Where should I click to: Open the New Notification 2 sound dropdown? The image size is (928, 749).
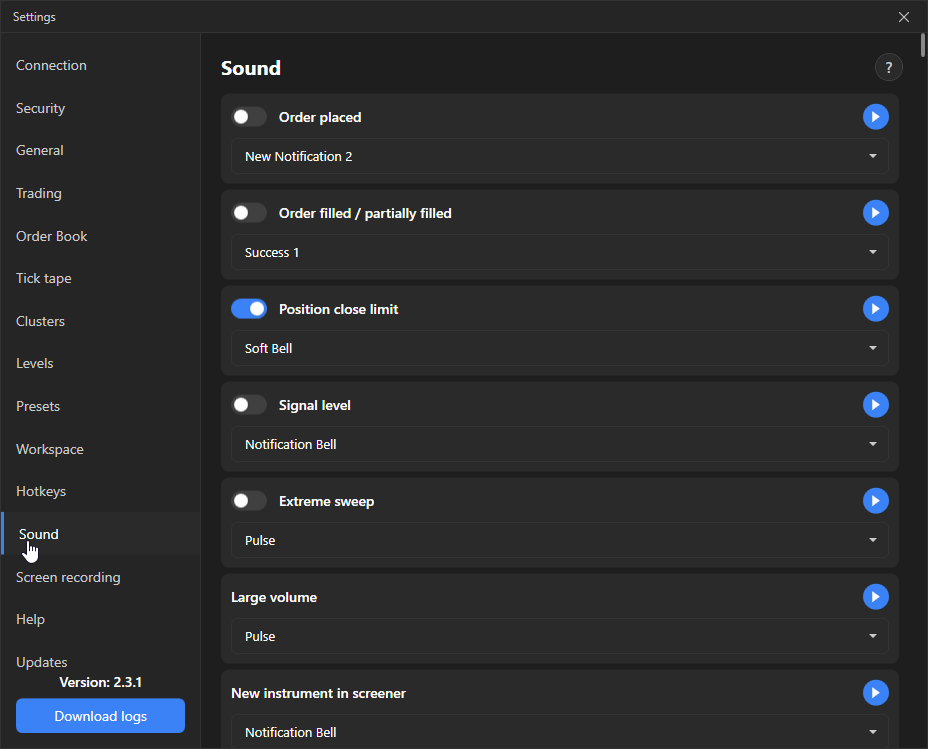click(x=559, y=156)
